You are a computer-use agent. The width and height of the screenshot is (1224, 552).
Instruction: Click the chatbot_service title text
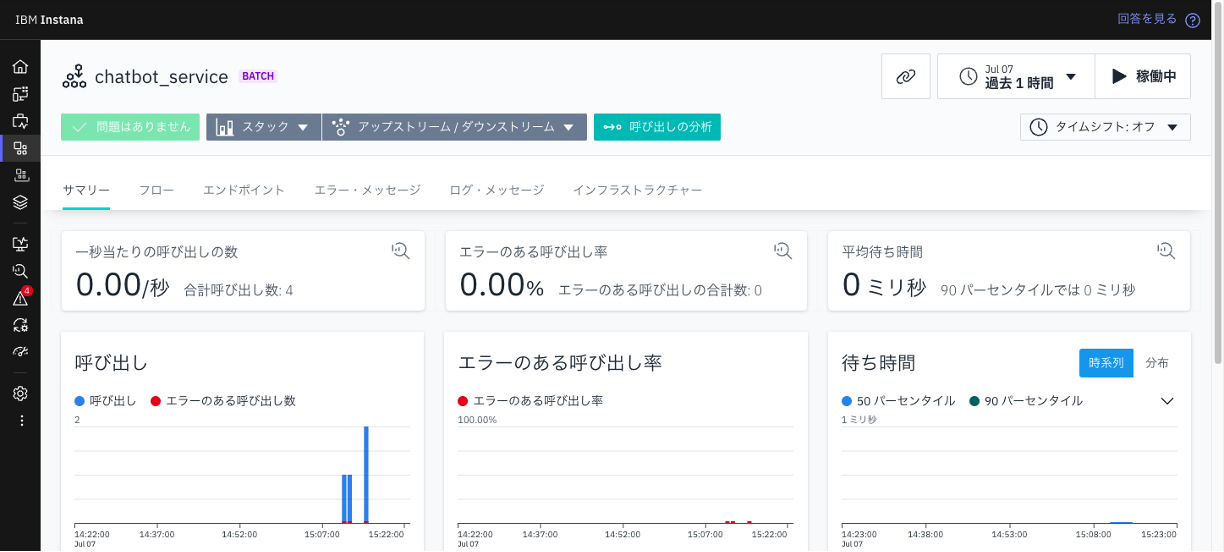tap(161, 77)
